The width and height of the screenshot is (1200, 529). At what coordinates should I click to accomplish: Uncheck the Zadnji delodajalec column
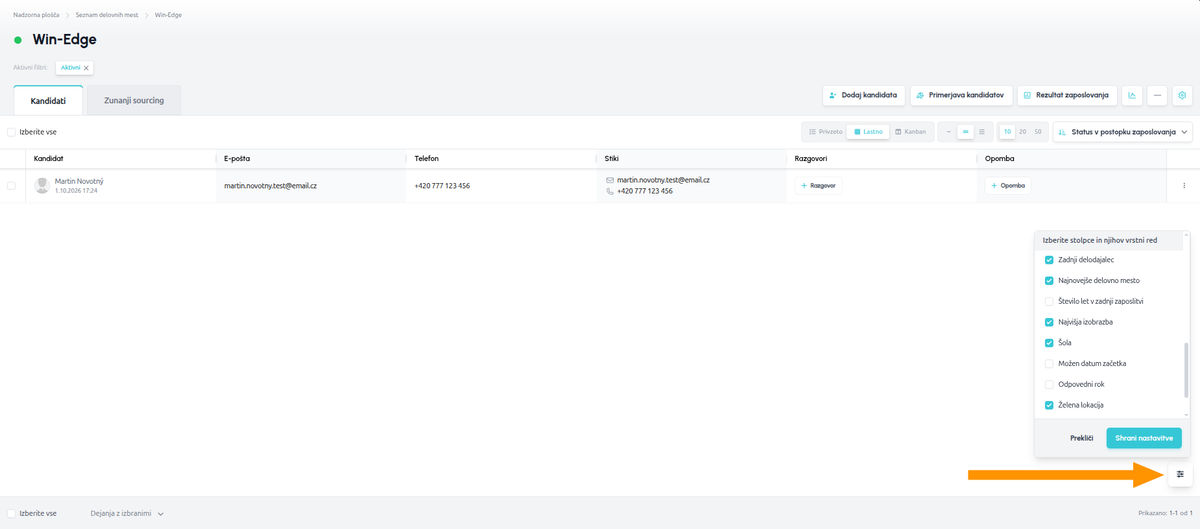(x=1049, y=260)
